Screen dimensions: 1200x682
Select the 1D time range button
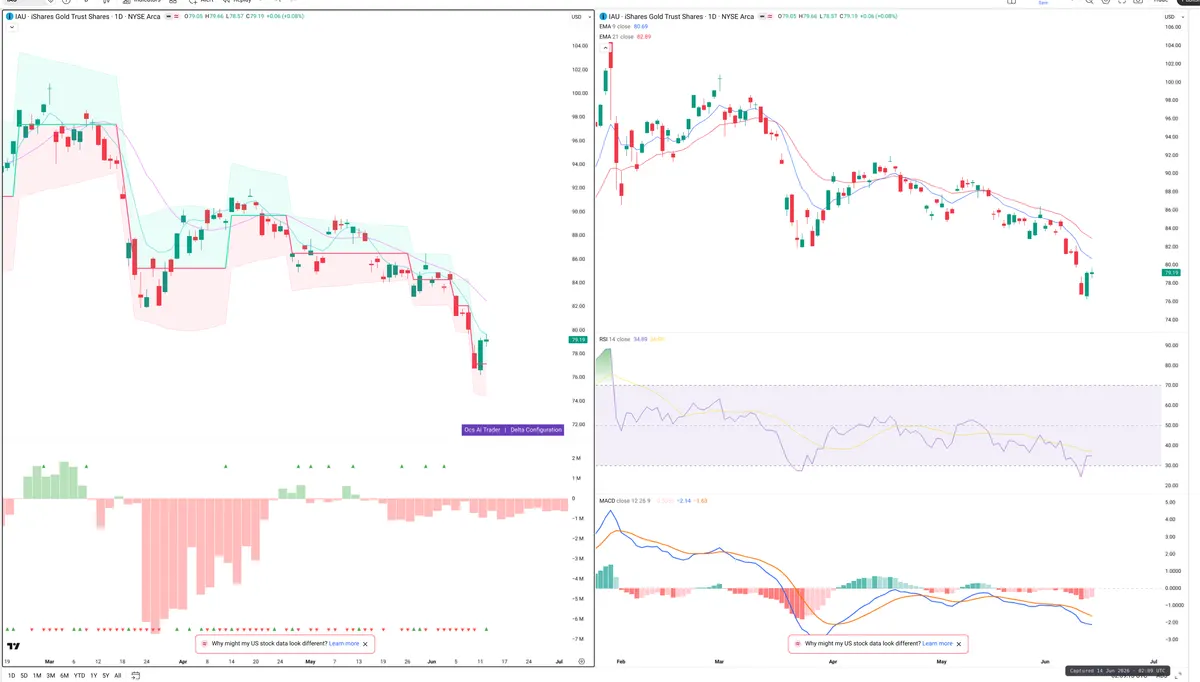pyautogui.click(x=11, y=675)
